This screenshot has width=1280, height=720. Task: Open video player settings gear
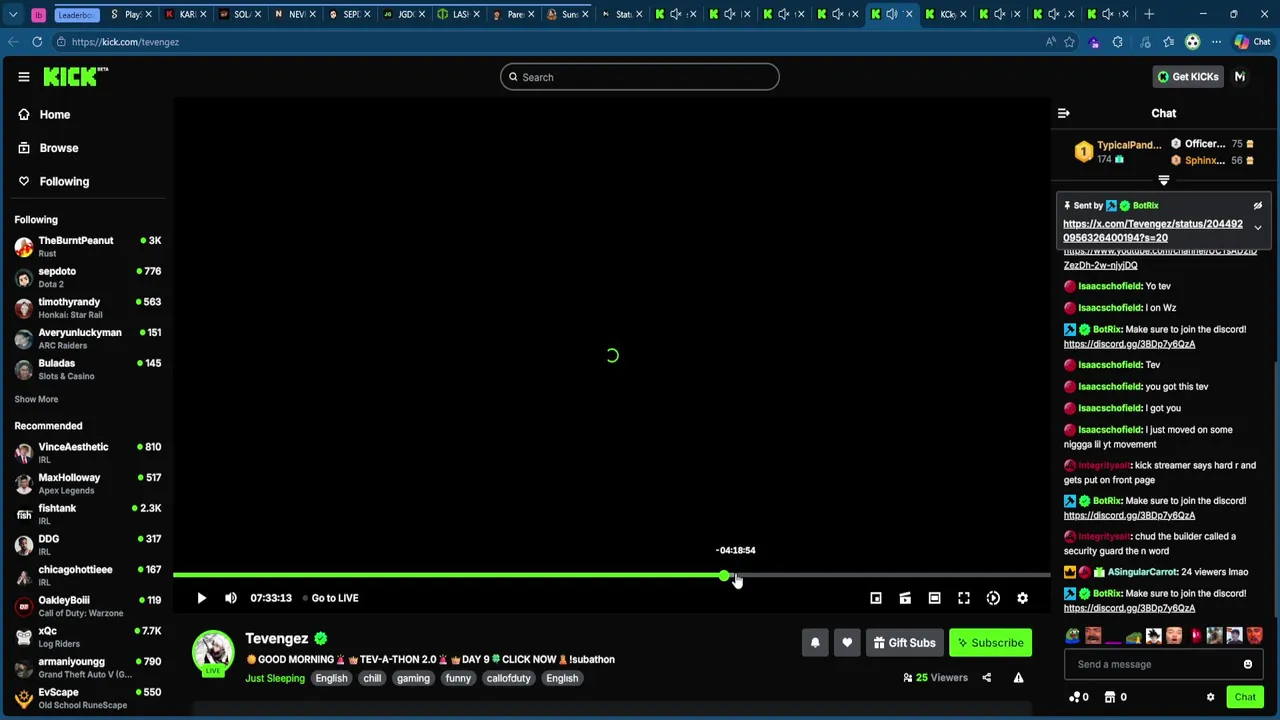coord(1022,598)
